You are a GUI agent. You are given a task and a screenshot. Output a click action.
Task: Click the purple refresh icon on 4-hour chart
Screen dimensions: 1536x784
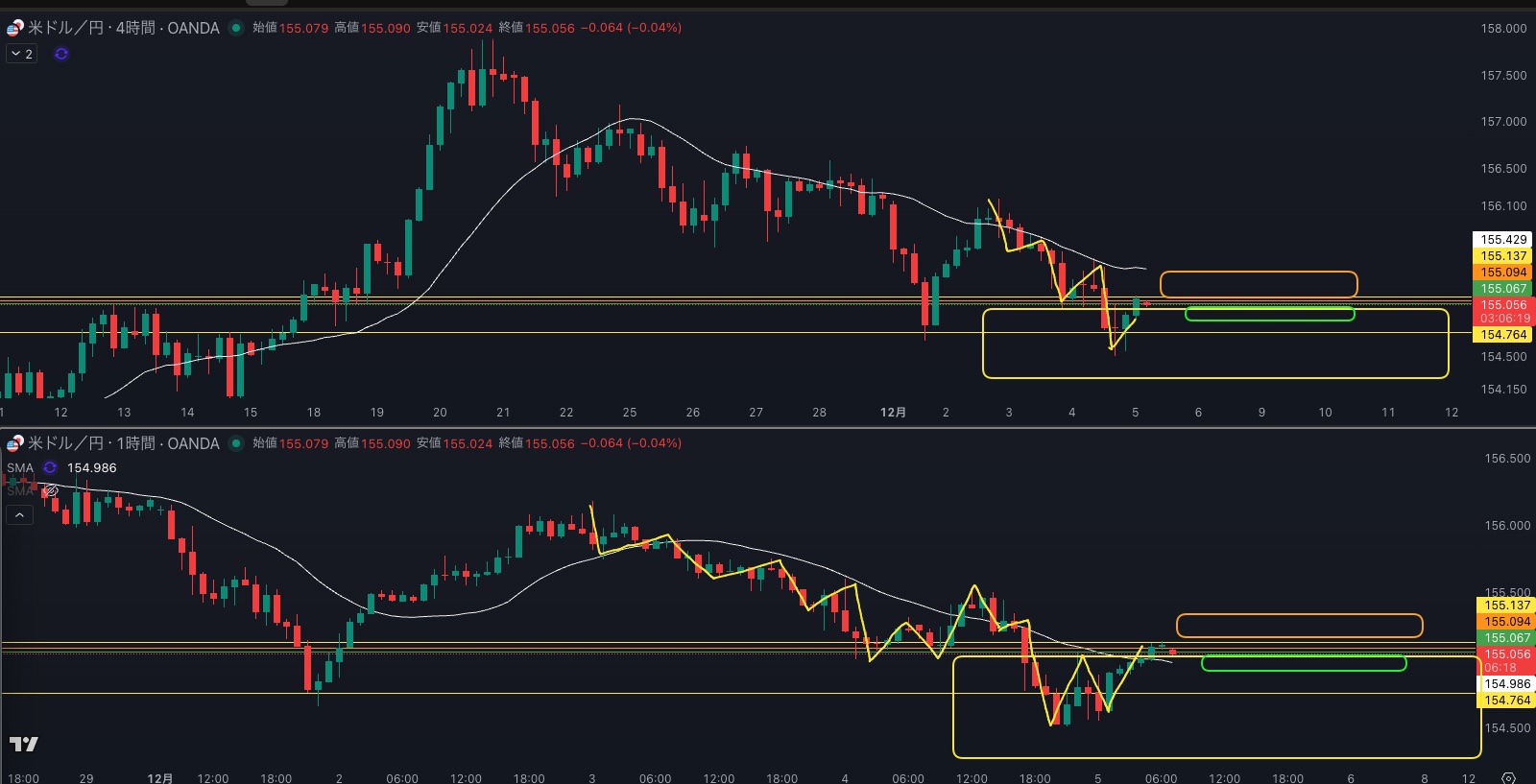[61, 54]
